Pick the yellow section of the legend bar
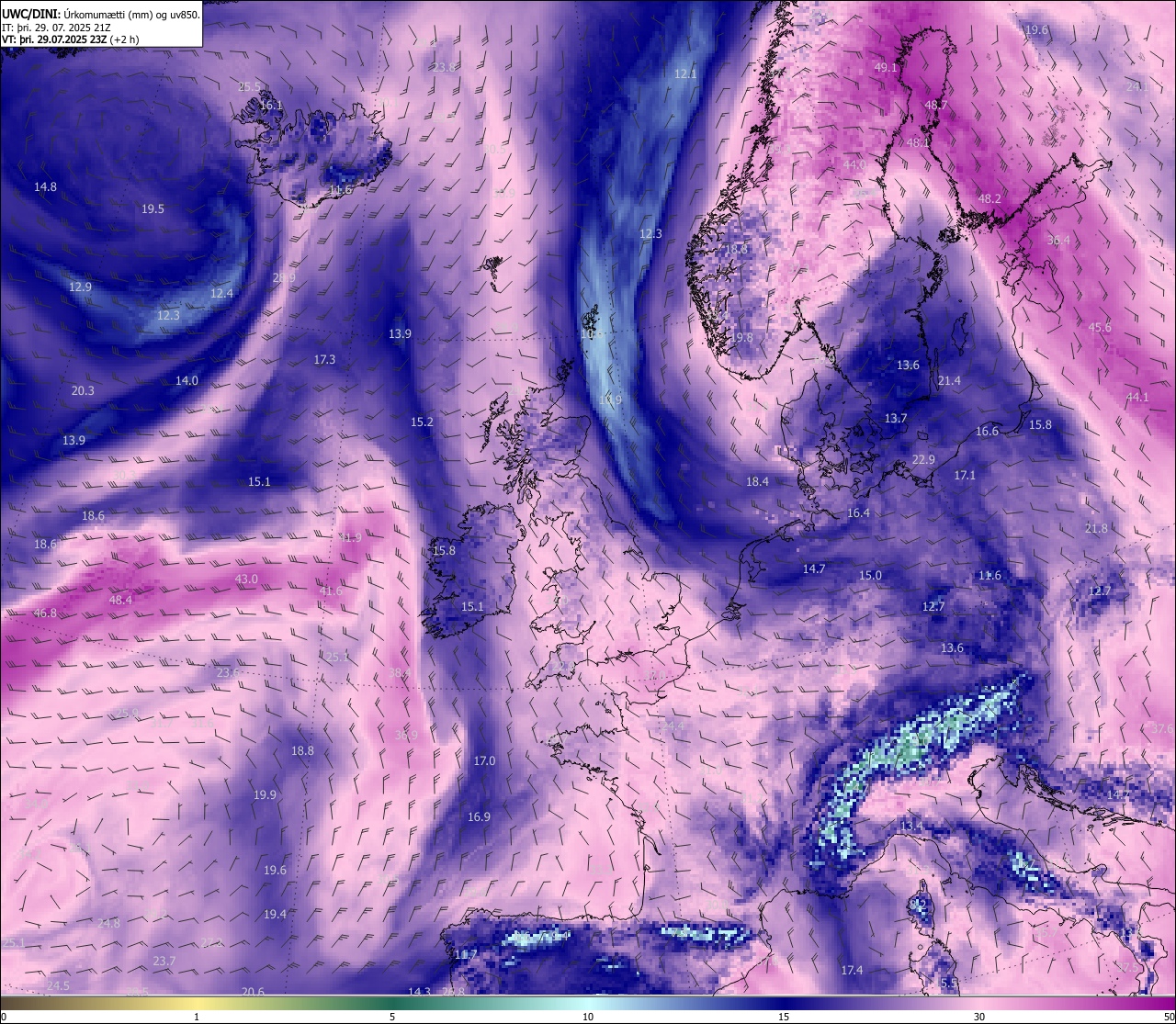 coord(197,1002)
